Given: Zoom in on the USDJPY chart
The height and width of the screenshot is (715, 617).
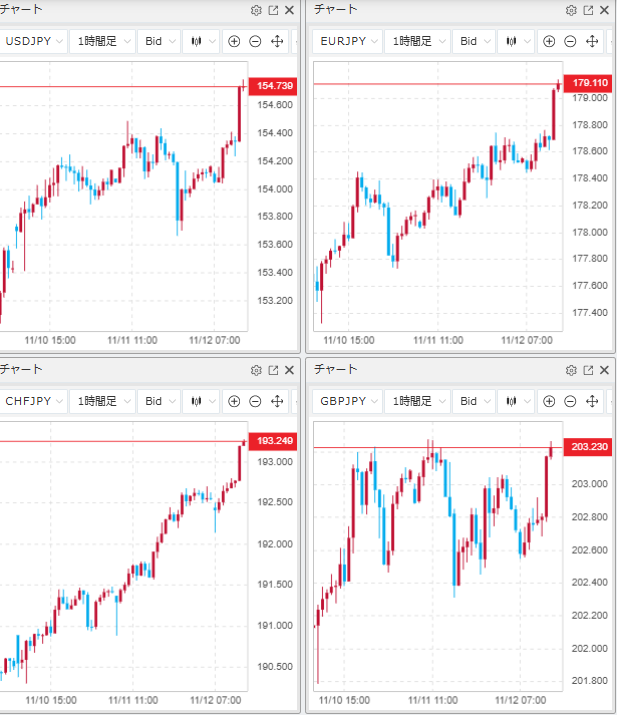Looking at the screenshot, I should [234, 41].
